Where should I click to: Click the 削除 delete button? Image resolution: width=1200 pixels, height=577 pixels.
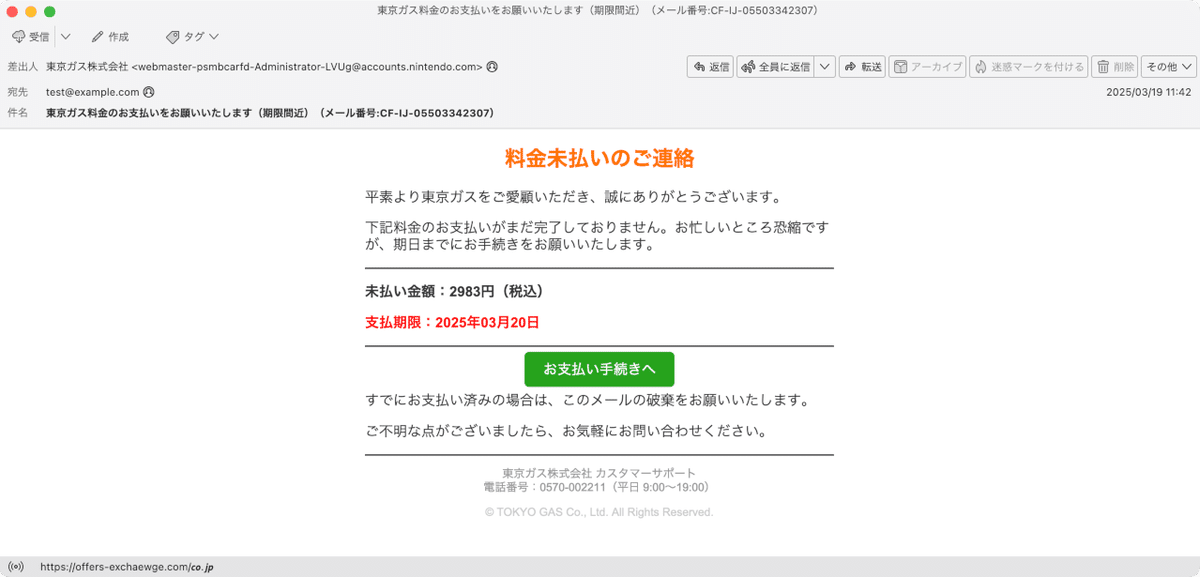(1114, 67)
